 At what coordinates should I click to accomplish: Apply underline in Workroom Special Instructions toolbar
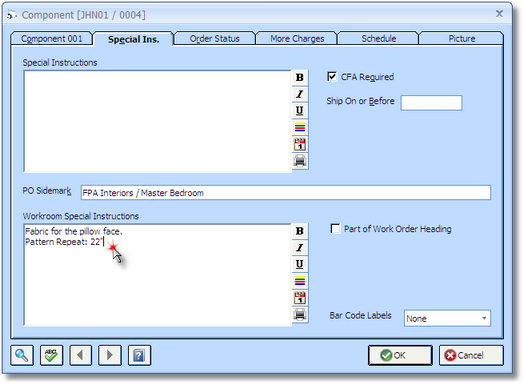[300, 264]
